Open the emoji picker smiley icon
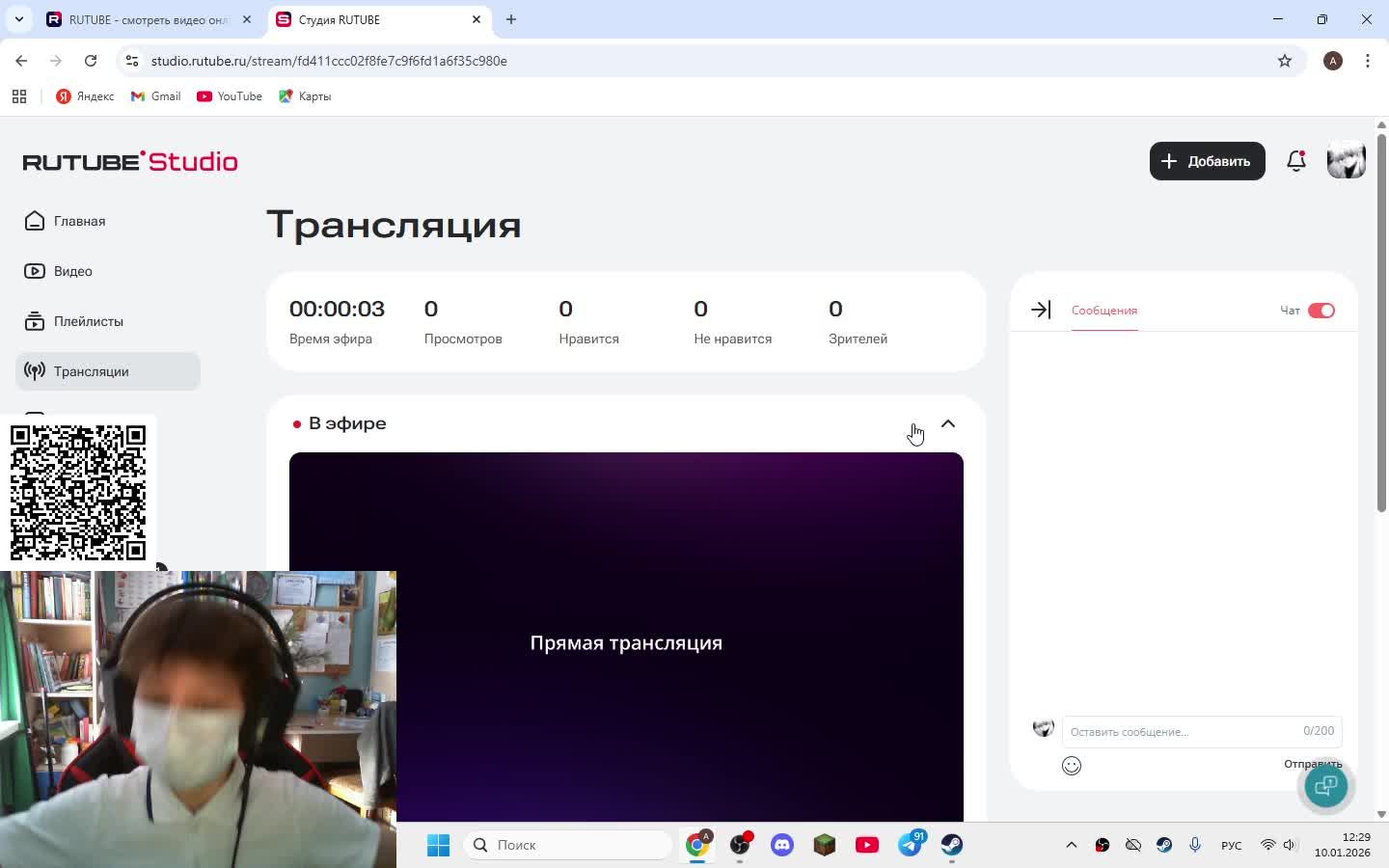 coord(1072,766)
